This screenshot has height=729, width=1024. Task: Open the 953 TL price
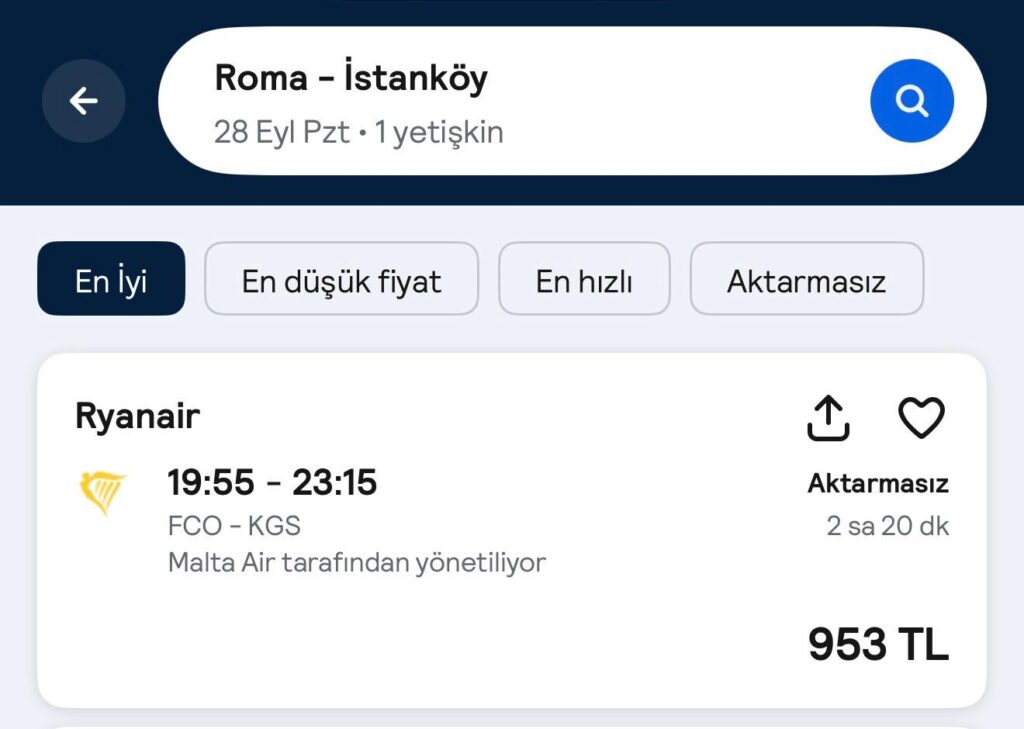click(x=878, y=644)
